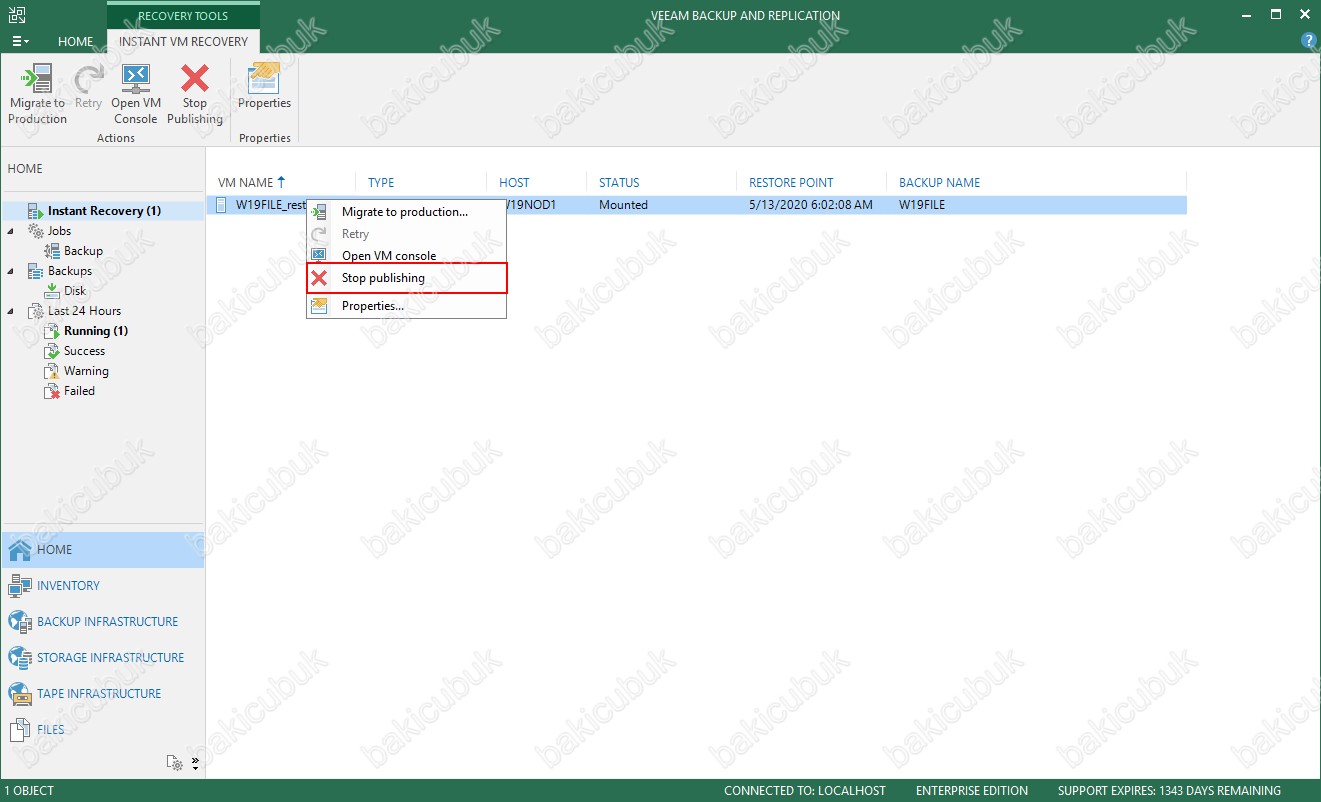Click the Backups node icon
The image size is (1321, 802).
[x=35, y=271]
